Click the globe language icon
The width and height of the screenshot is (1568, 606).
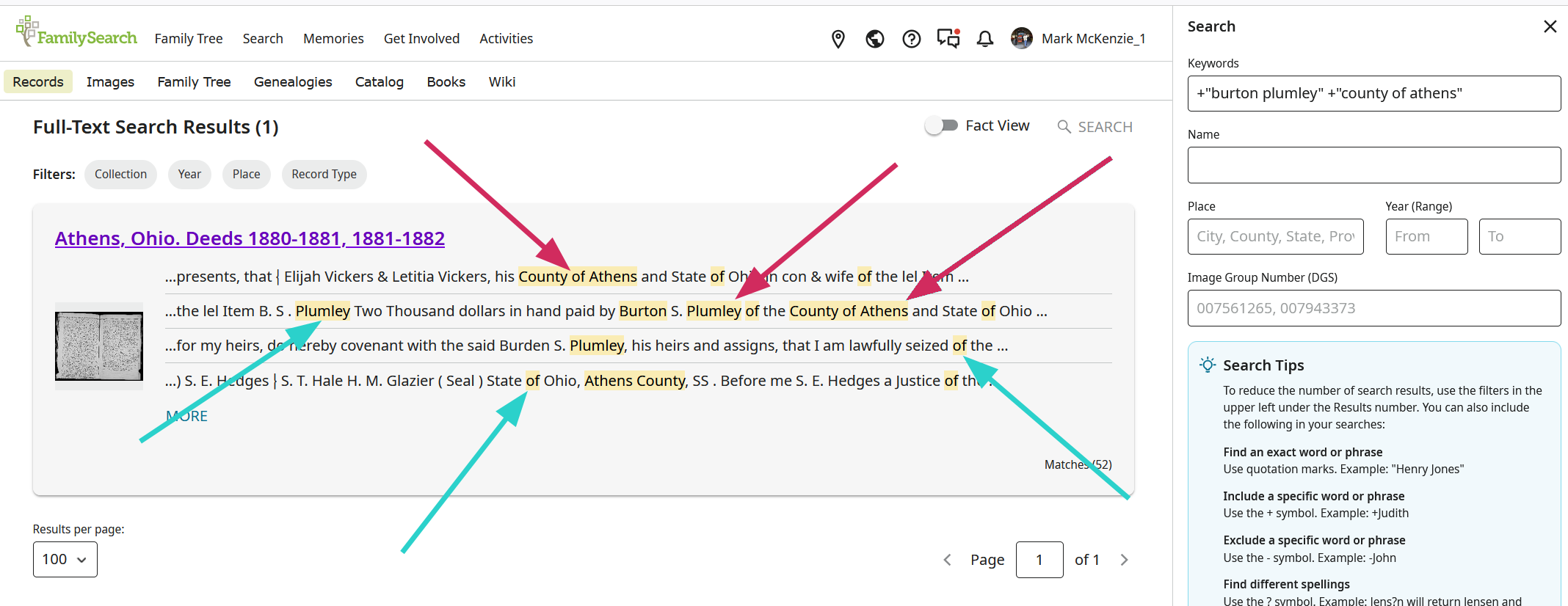(874, 39)
